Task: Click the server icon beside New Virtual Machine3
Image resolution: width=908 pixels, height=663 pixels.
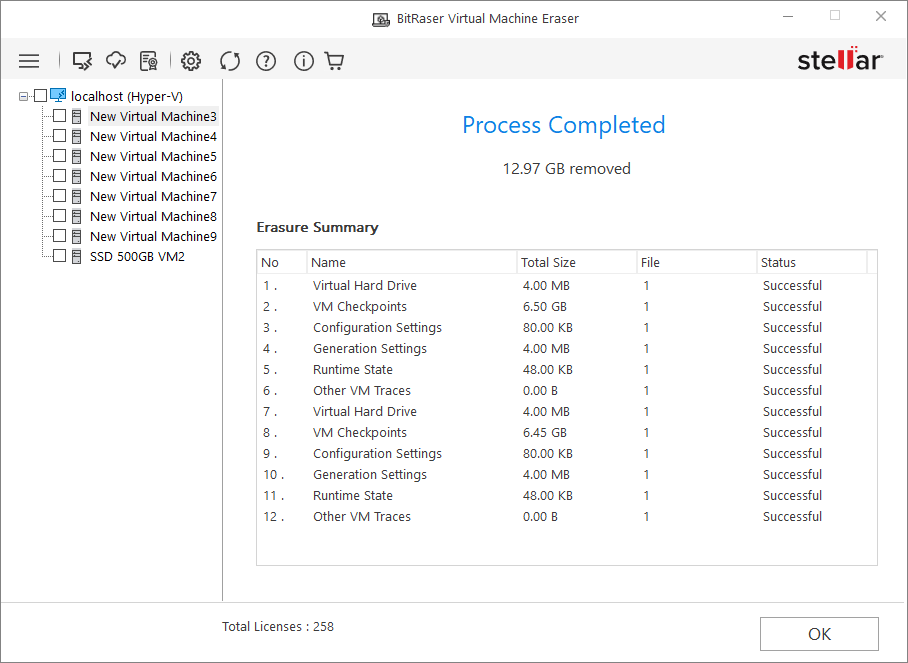Action: tap(76, 116)
